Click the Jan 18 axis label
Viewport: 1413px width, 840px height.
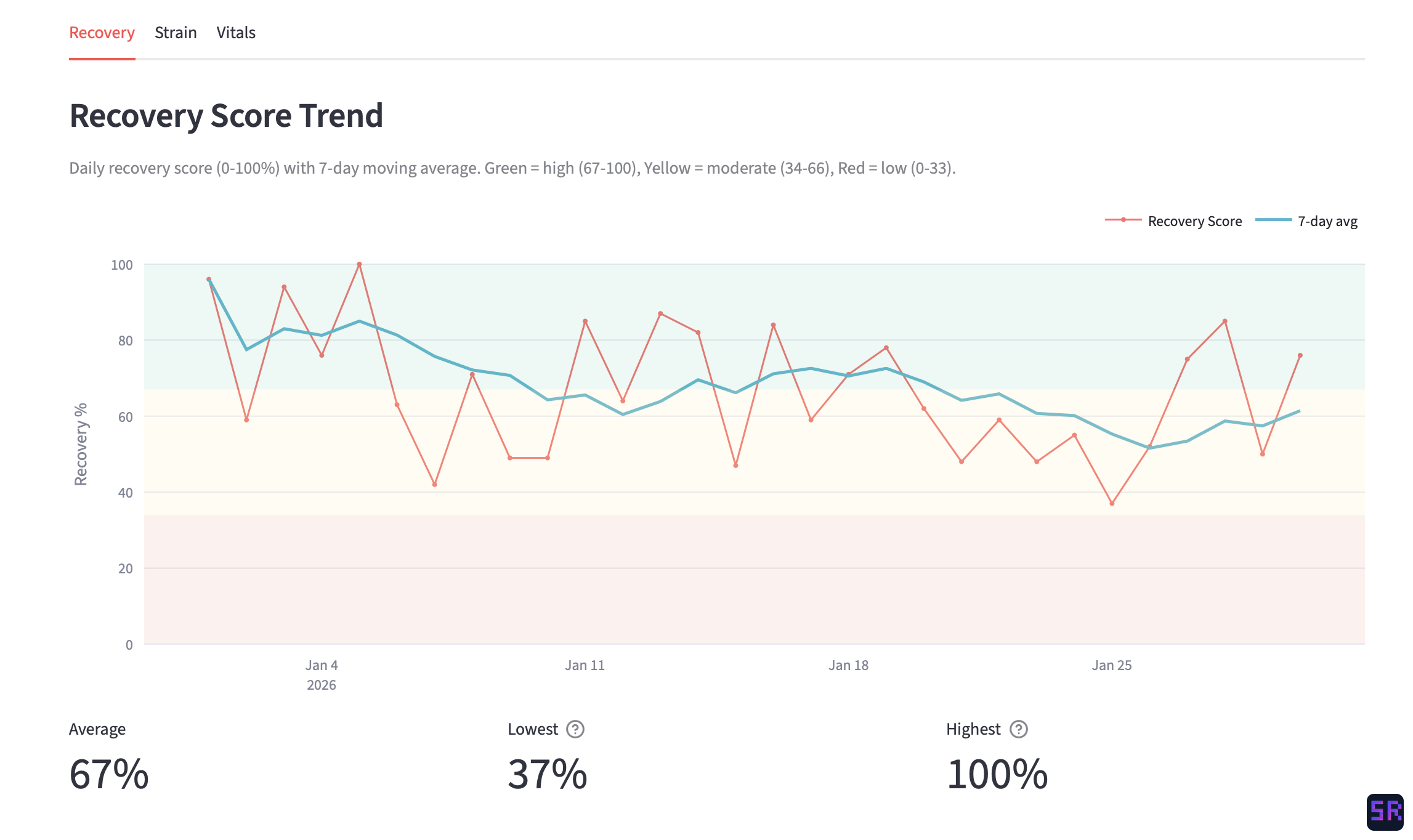point(848,665)
